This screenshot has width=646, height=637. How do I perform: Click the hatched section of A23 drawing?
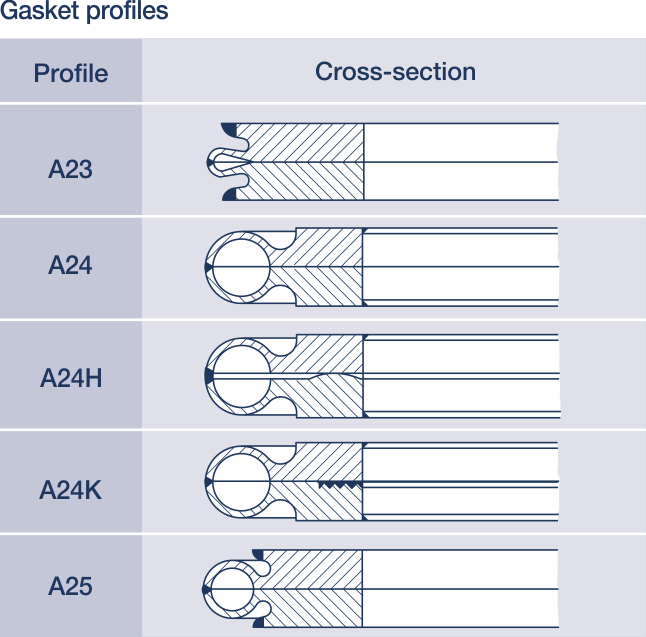click(x=300, y=162)
